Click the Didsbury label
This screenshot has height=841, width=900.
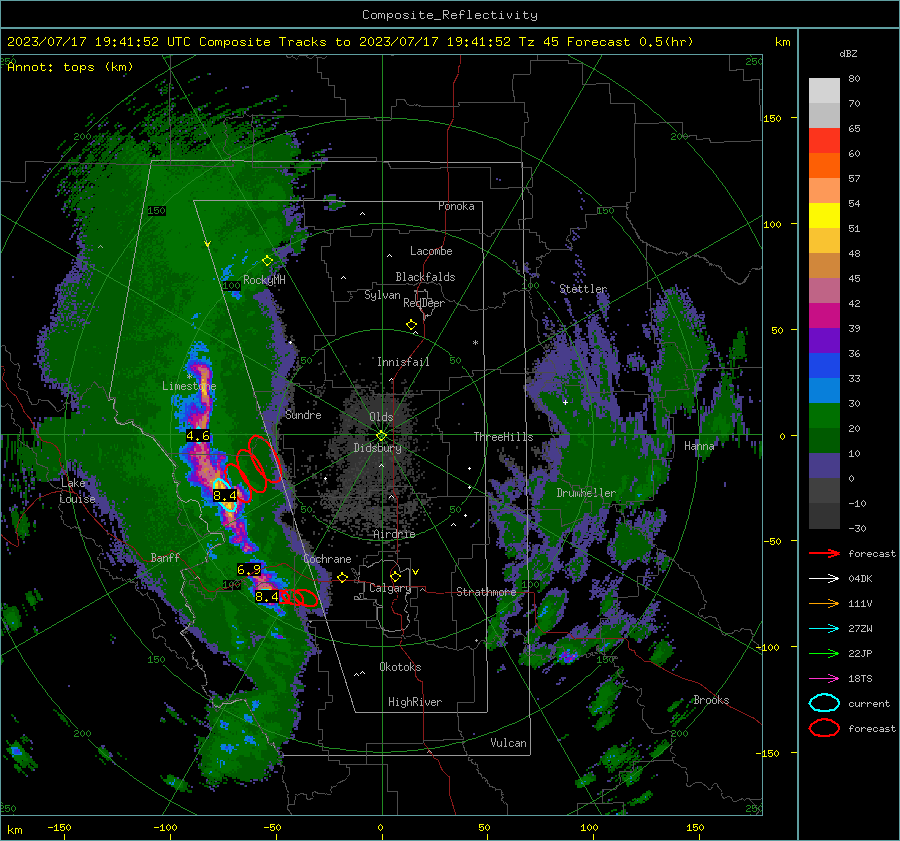(377, 448)
